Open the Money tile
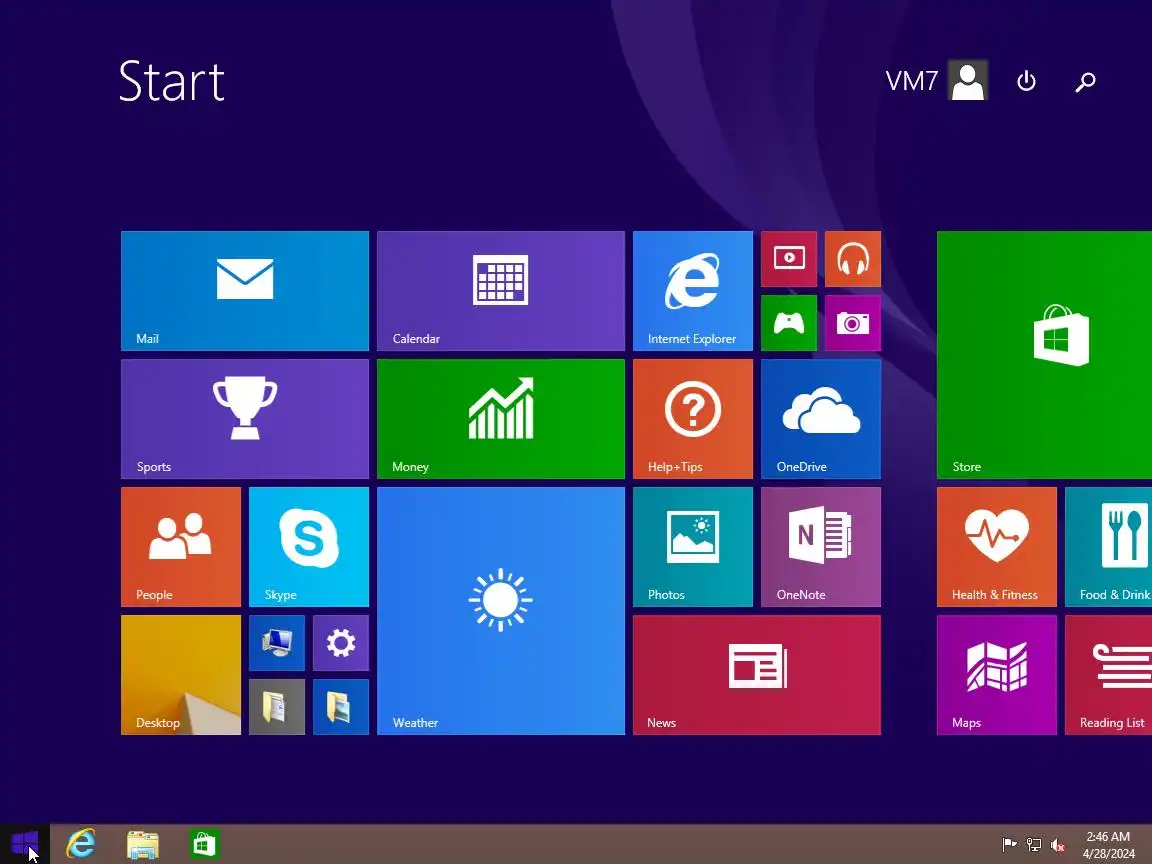The width and height of the screenshot is (1152, 864). 500,419
